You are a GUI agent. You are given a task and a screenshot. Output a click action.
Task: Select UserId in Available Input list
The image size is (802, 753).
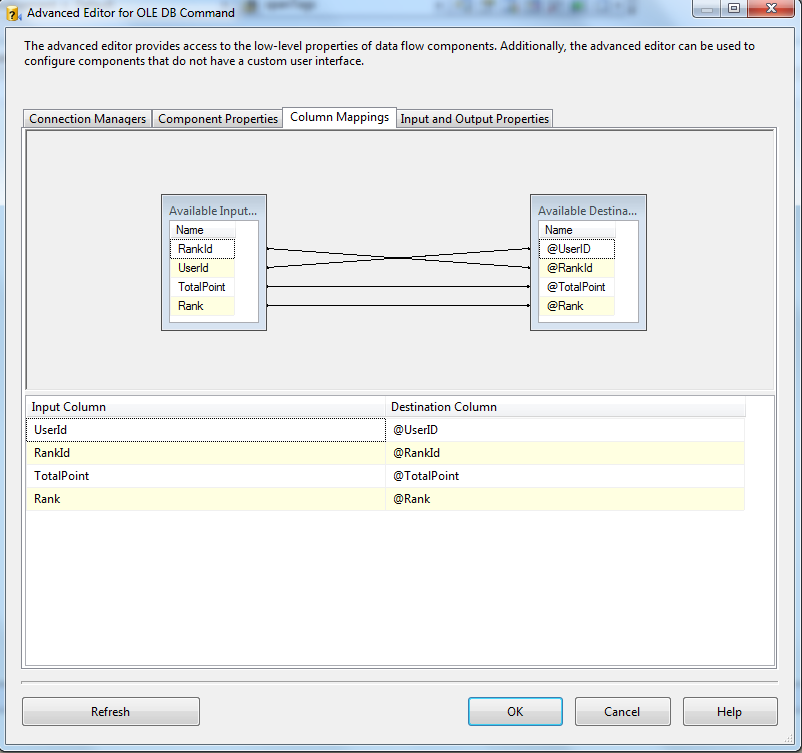click(x=203, y=268)
